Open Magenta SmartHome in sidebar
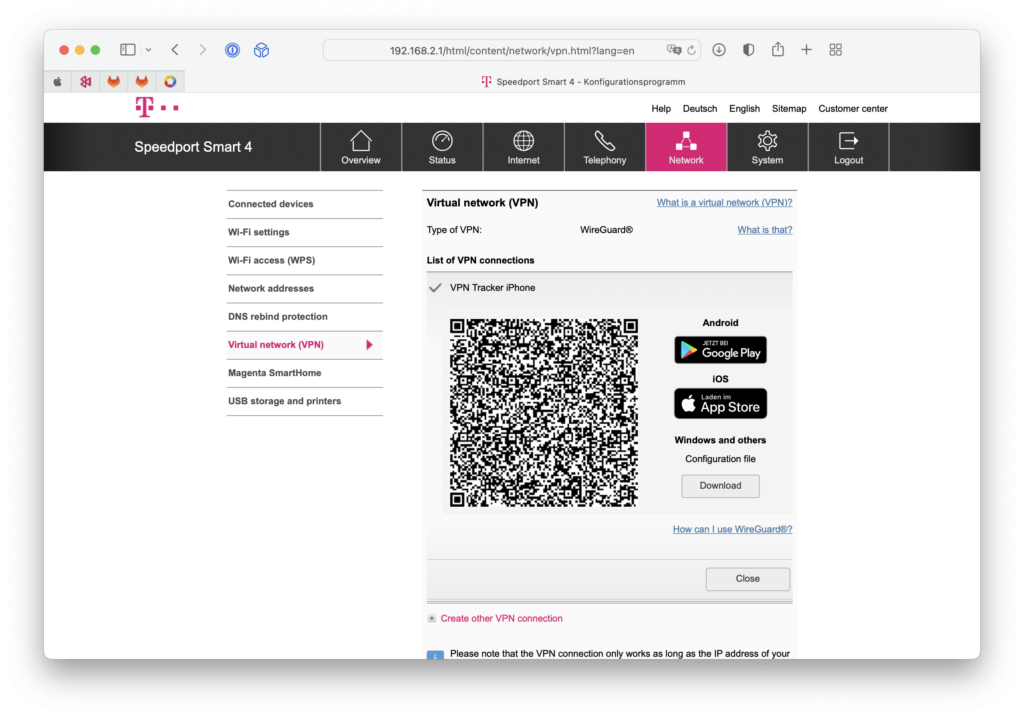The height and width of the screenshot is (717, 1024). tap(304, 372)
